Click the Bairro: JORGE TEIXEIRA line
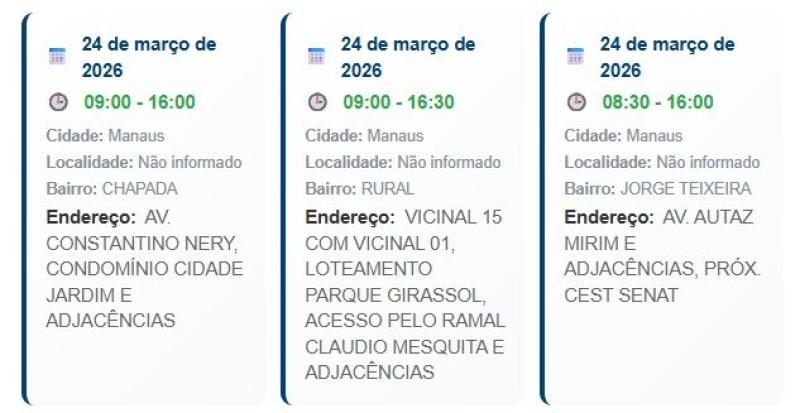800x413 pixels. (657, 188)
